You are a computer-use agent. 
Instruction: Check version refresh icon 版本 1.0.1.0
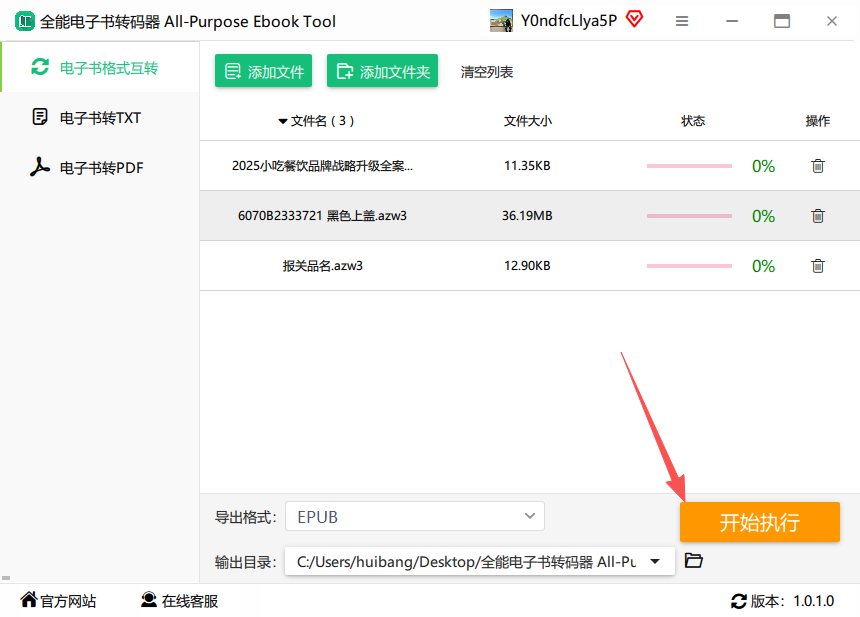739,601
